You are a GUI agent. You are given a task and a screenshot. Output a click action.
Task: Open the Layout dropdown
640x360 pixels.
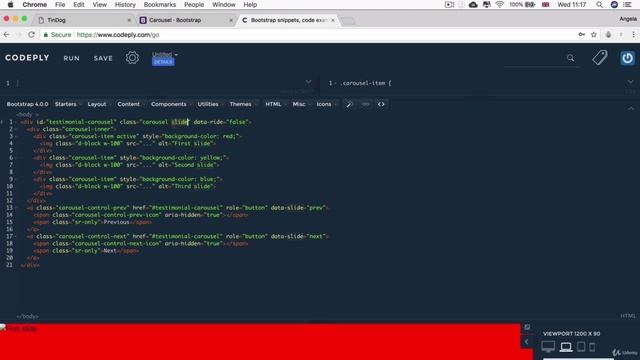click(98, 104)
